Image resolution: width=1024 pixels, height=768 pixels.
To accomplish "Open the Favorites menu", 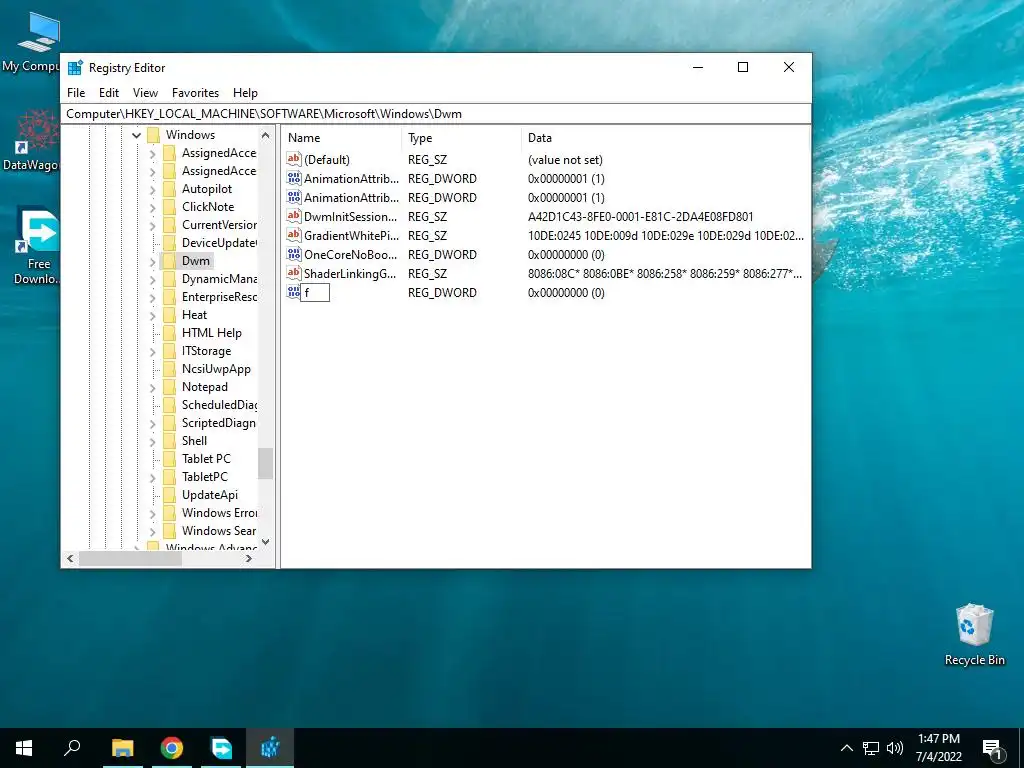I will (x=195, y=93).
